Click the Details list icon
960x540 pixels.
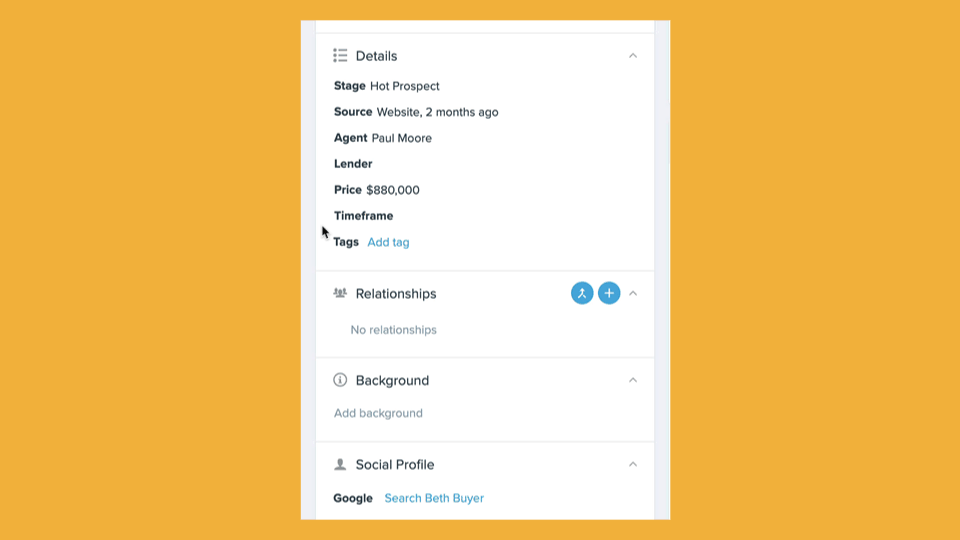340,56
